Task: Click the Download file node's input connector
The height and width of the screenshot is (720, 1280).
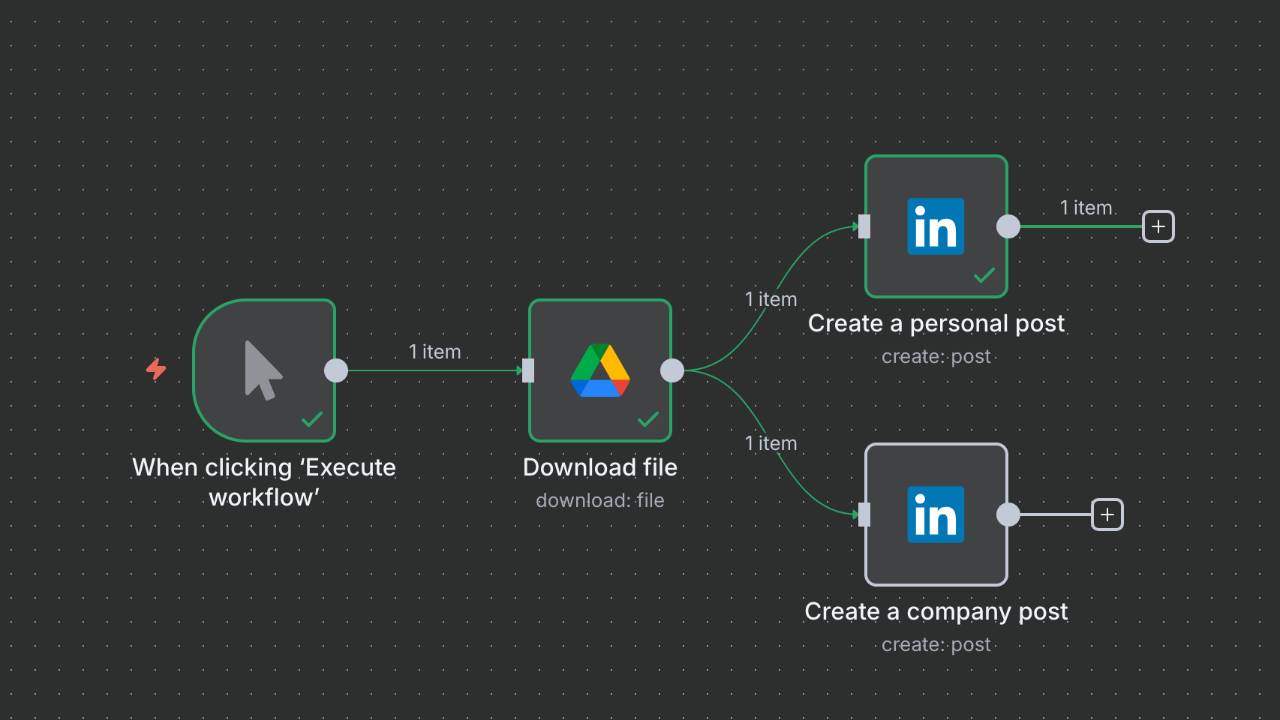Action: (528, 370)
